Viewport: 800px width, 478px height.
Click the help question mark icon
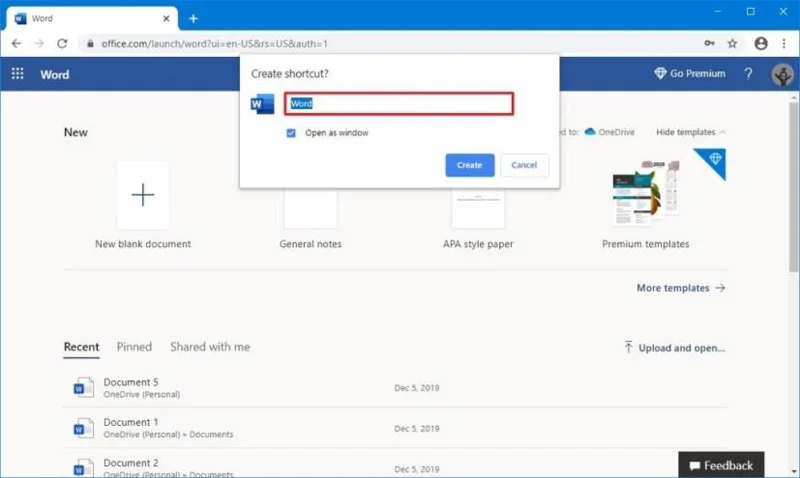tap(748, 74)
